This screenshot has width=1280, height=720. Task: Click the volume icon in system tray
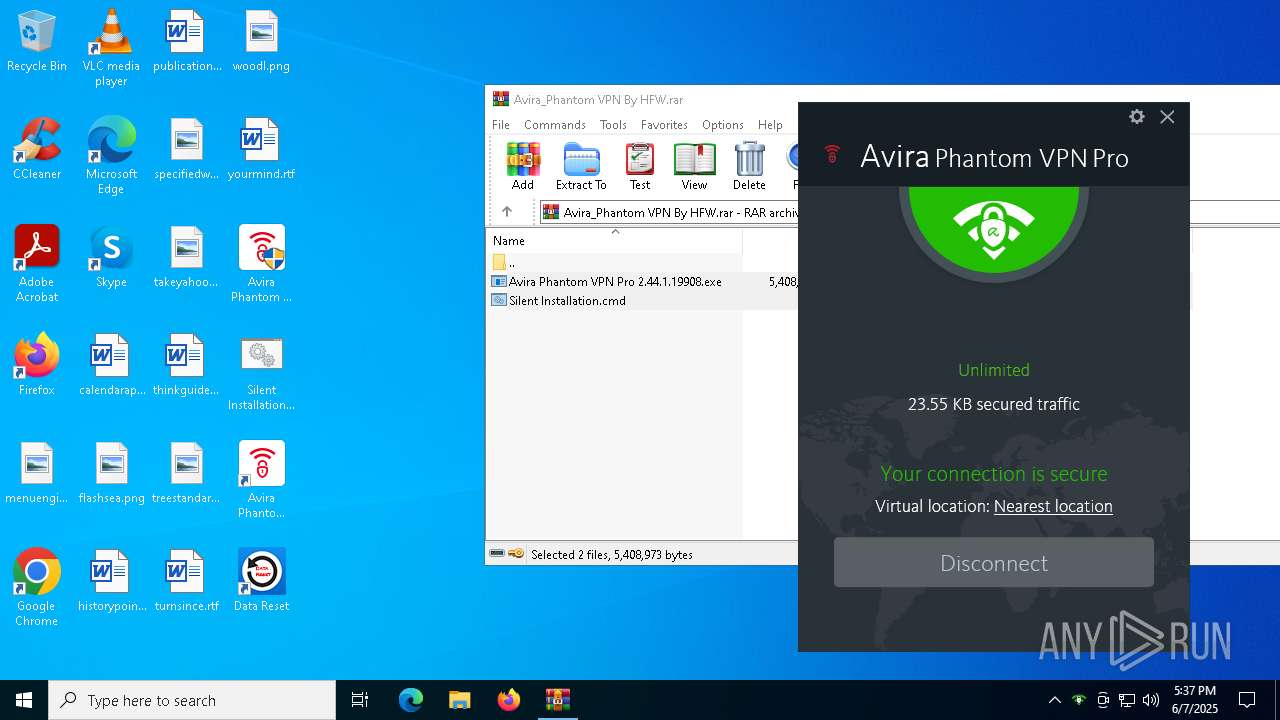point(1151,700)
